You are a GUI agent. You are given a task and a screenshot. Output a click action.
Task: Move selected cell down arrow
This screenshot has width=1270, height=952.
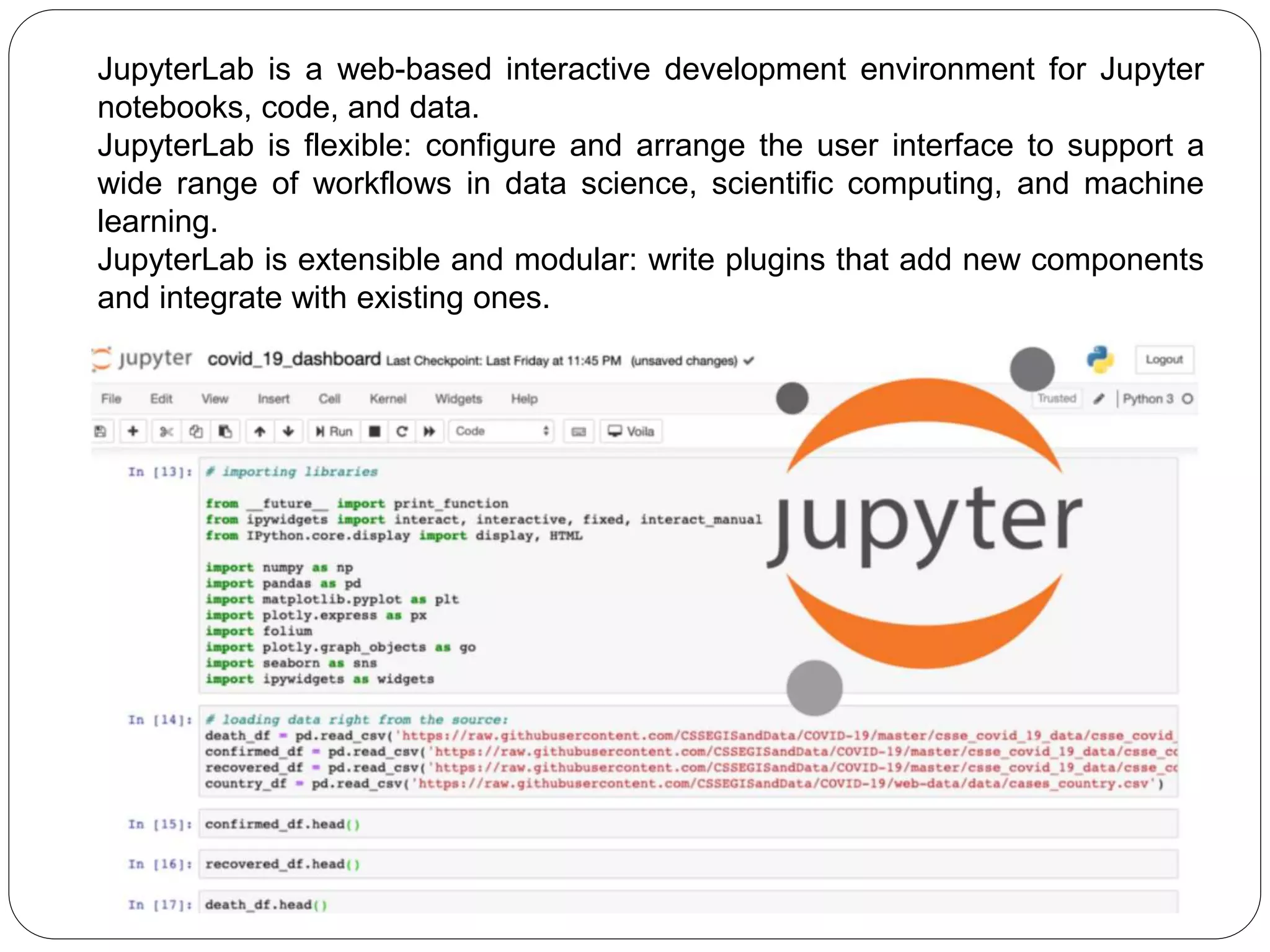(x=288, y=431)
